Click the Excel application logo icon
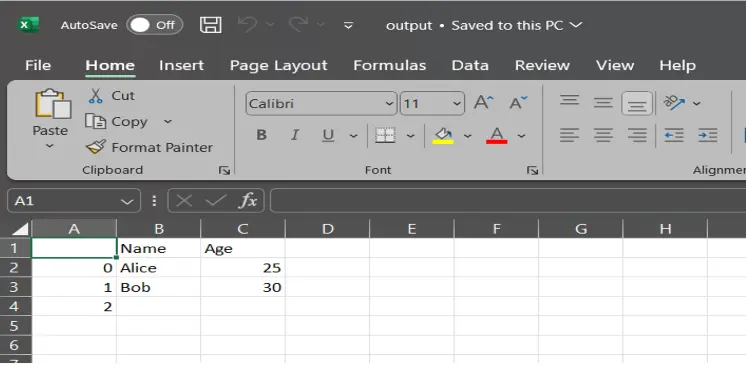746x367 pixels. 29,25
